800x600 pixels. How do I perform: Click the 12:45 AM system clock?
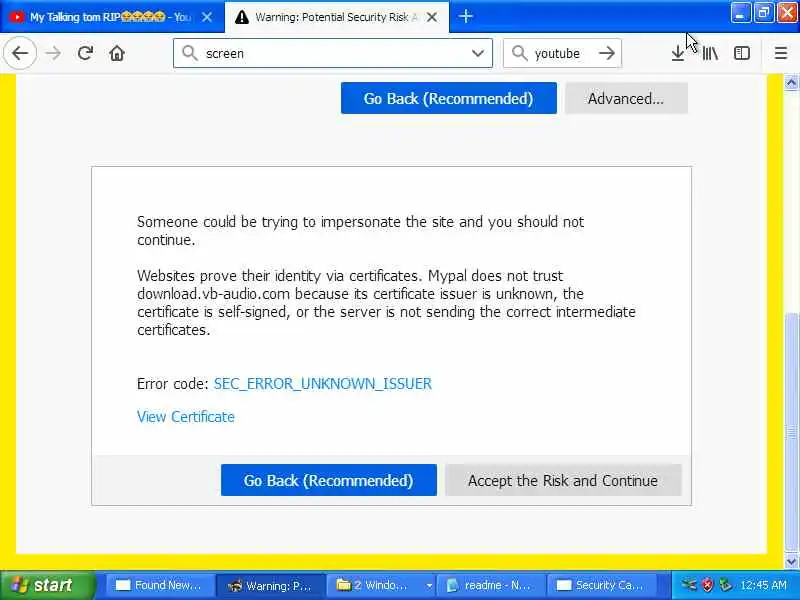764,585
